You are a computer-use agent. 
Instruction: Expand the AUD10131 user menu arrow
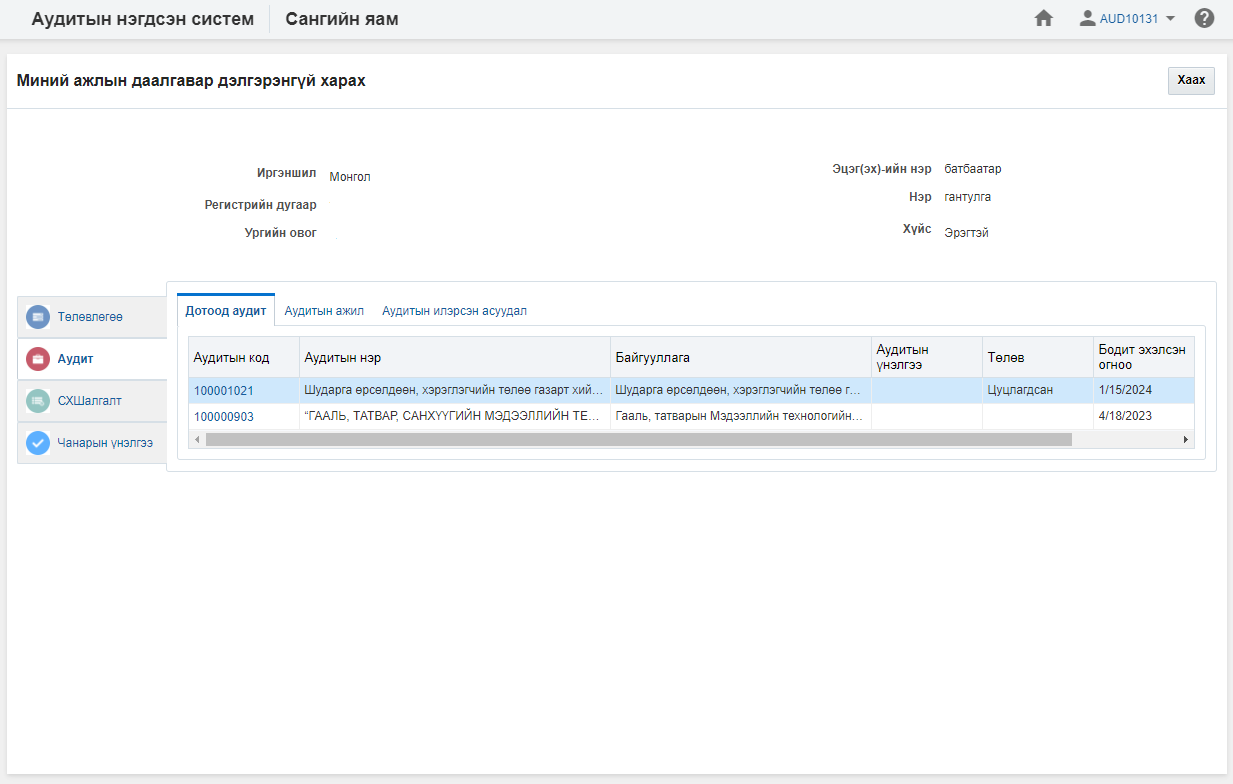point(1170,18)
